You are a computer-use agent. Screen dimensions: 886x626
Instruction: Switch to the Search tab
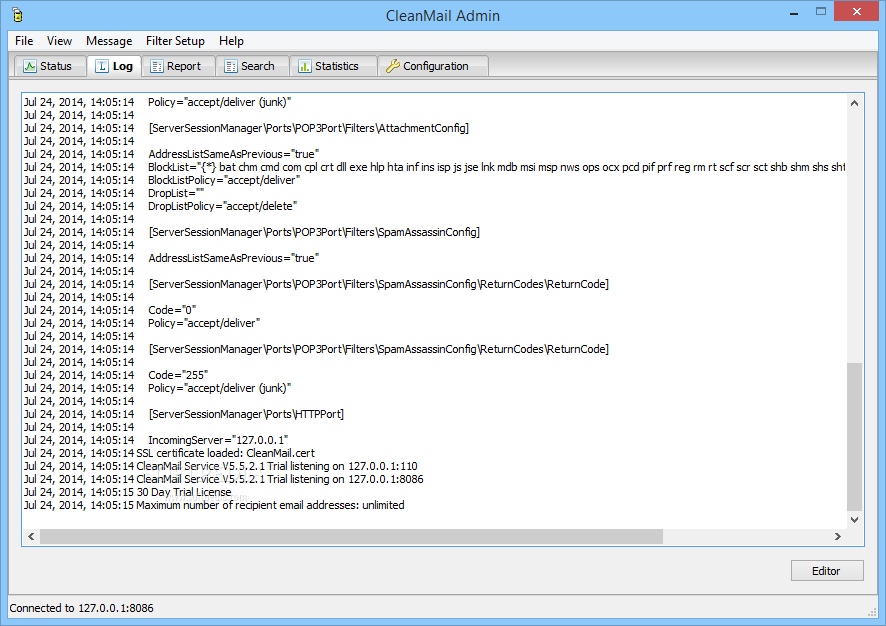click(253, 67)
